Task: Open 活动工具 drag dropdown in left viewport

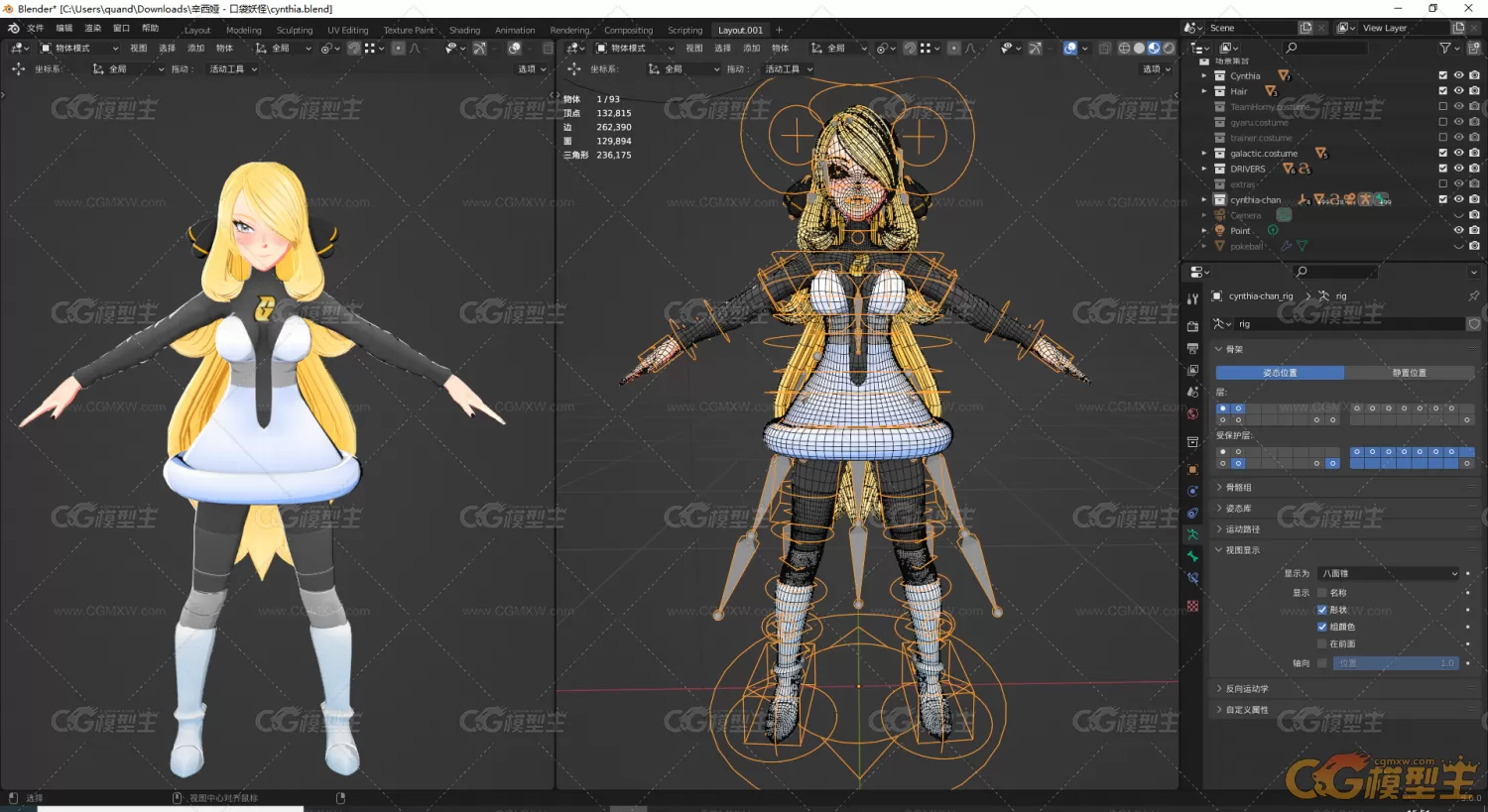Action: [232, 69]
